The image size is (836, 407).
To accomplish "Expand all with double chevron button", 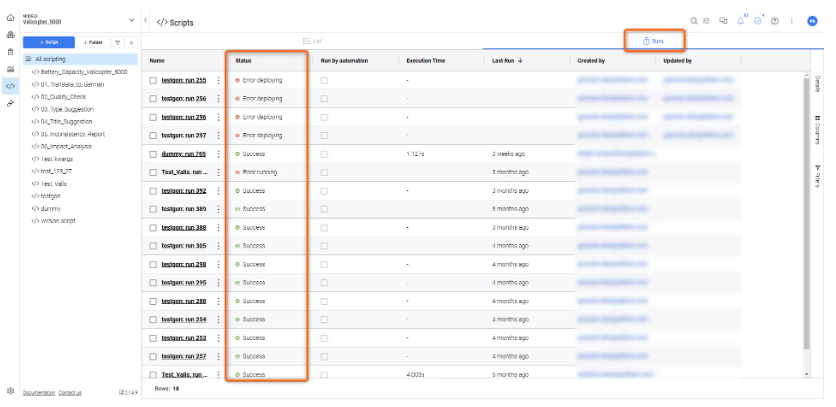I will [x=131, y=42].
